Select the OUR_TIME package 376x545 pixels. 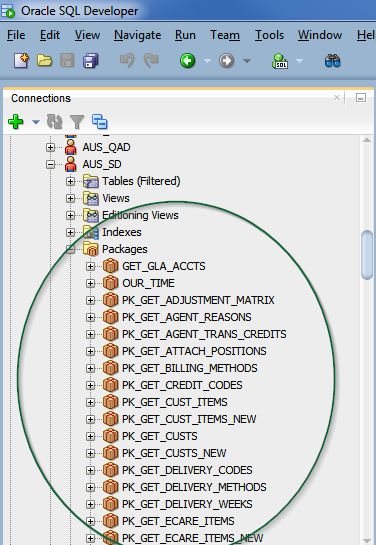(x=148, y=283)
